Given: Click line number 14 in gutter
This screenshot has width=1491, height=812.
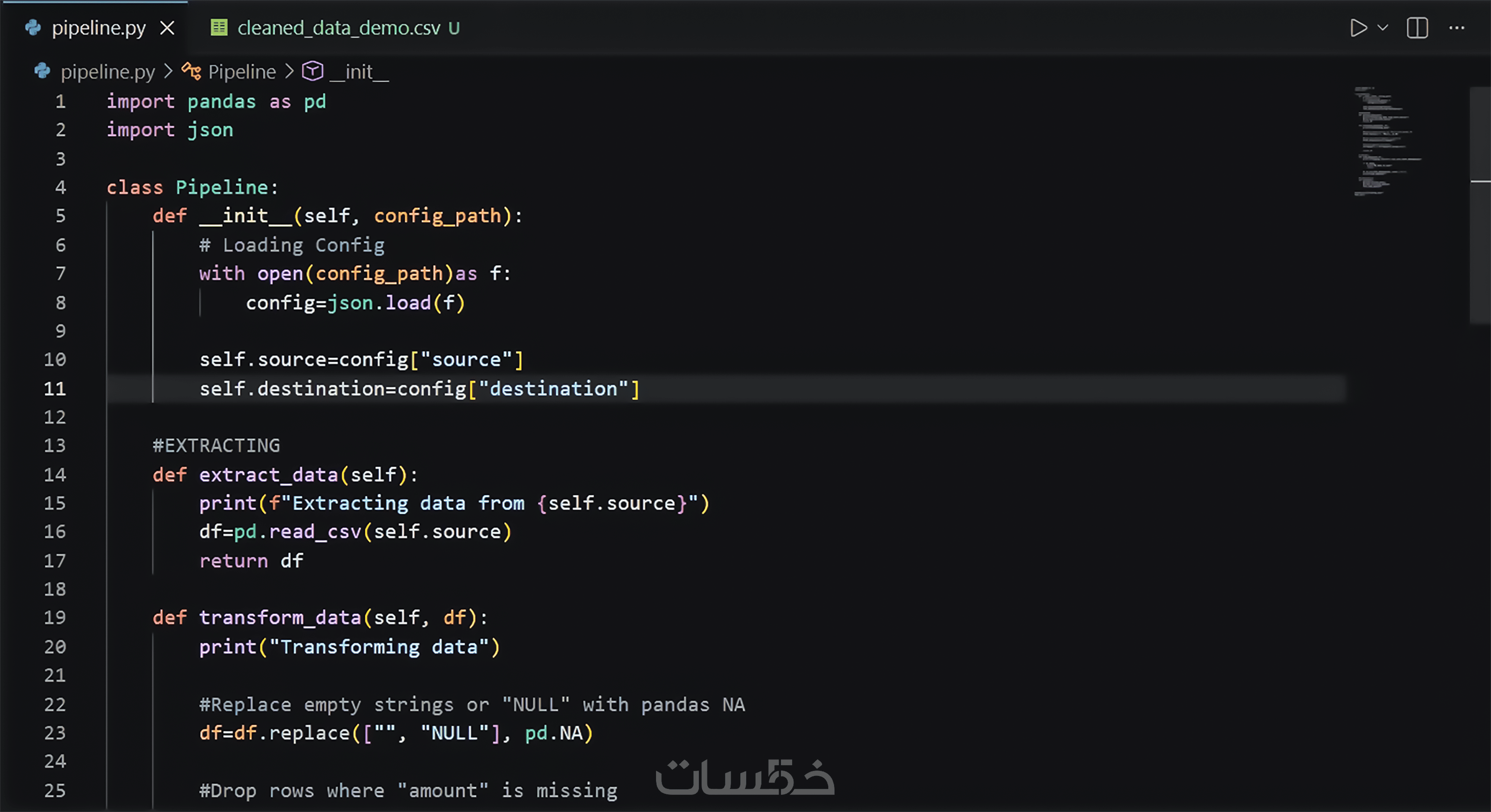Looking at the screenshot, I should [x=55, y=475].
